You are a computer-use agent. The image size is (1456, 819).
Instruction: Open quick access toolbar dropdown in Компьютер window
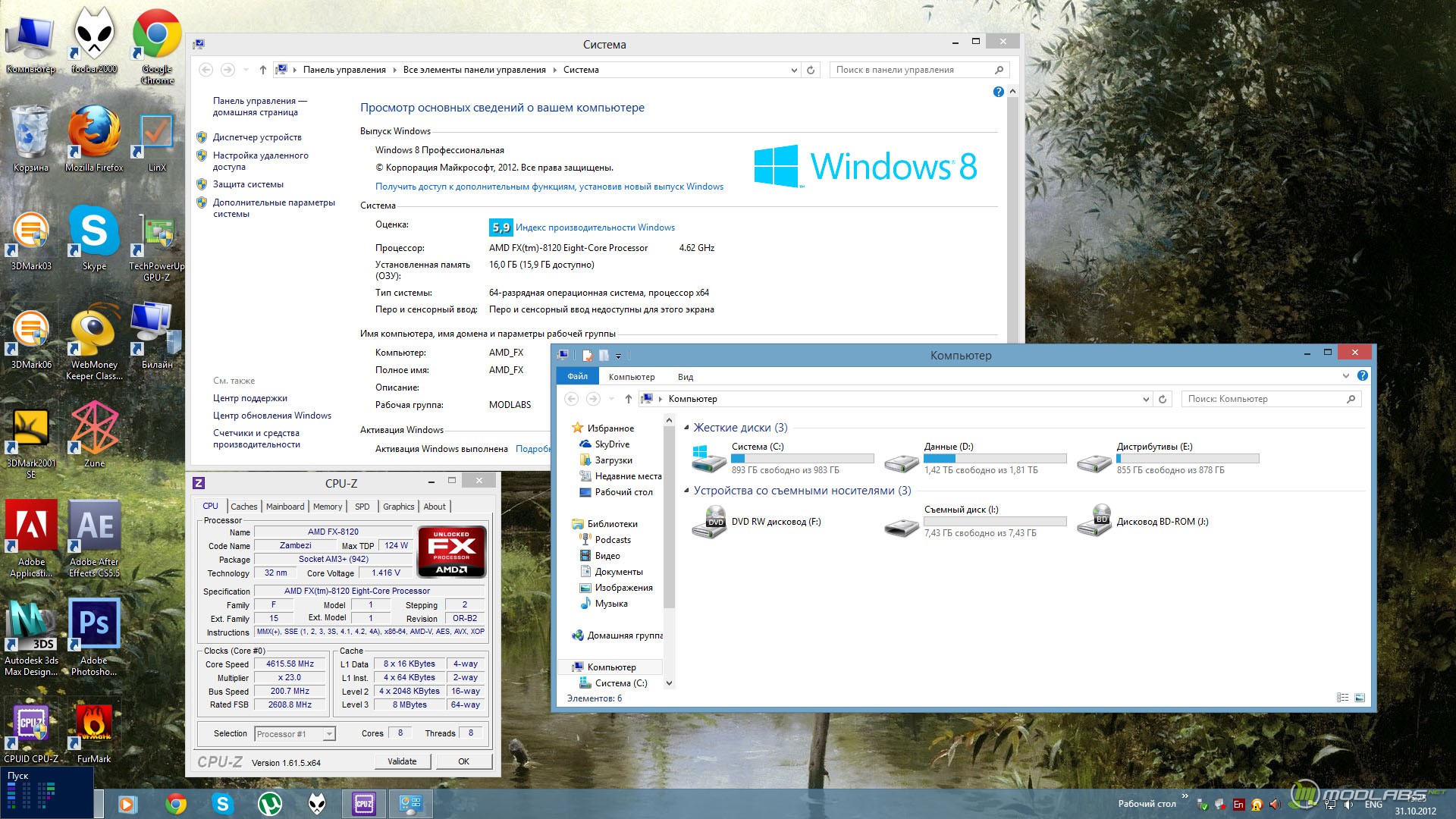[x=619, y=356]
